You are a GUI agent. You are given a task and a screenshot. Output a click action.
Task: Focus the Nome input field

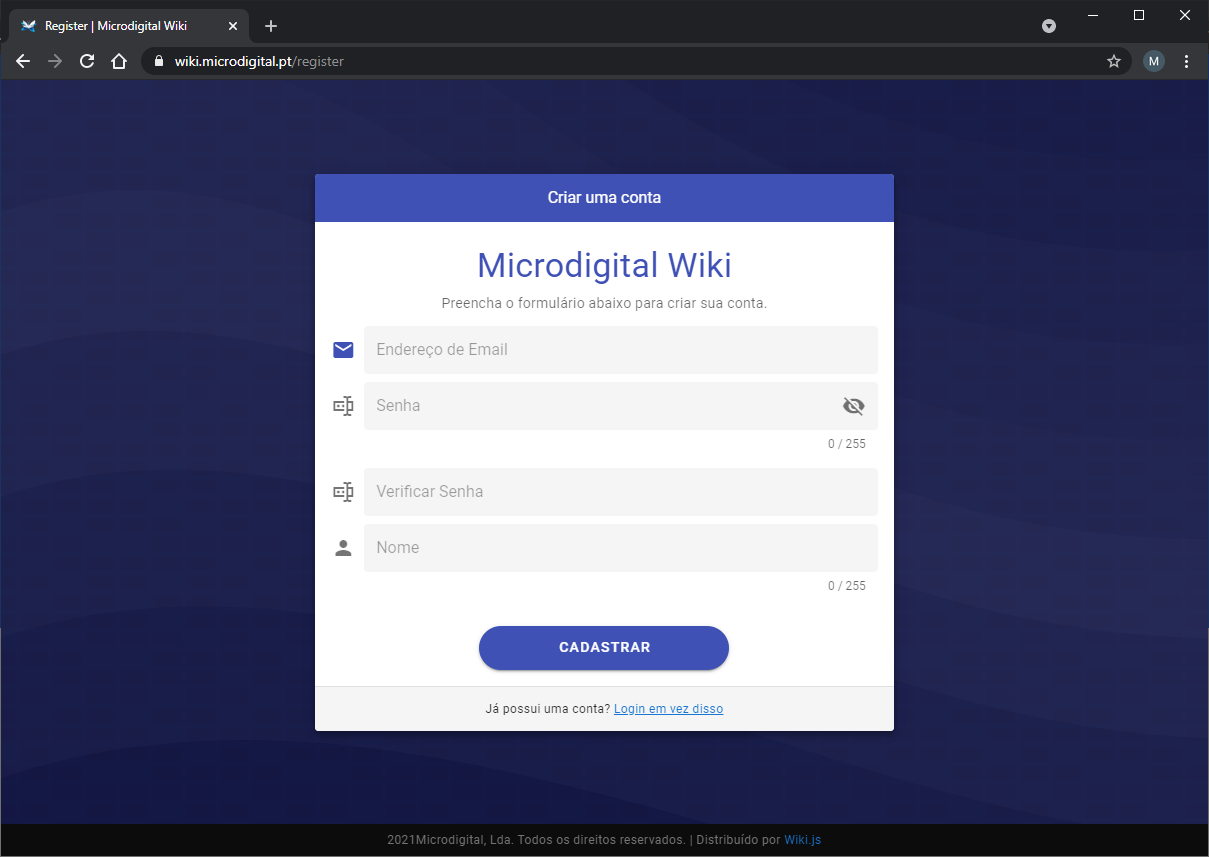pos(620,548)
